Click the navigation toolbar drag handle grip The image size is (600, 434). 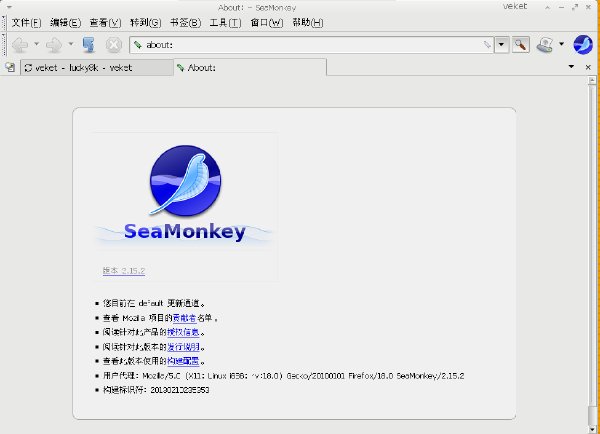[x=4, y=45]
